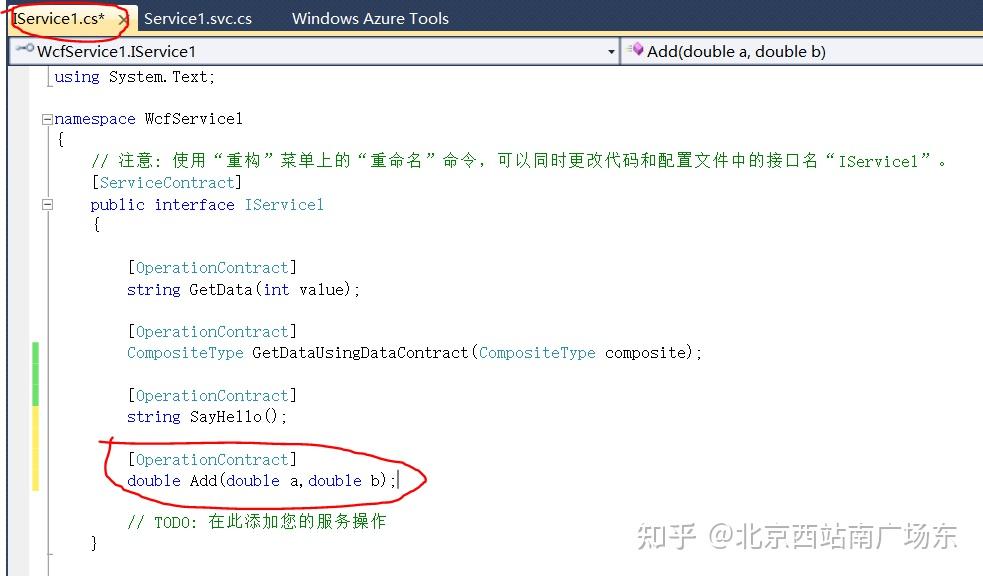Click the interface icon beside WcfService1.IService1
This screenshot has width=983, height=576.
25,49
